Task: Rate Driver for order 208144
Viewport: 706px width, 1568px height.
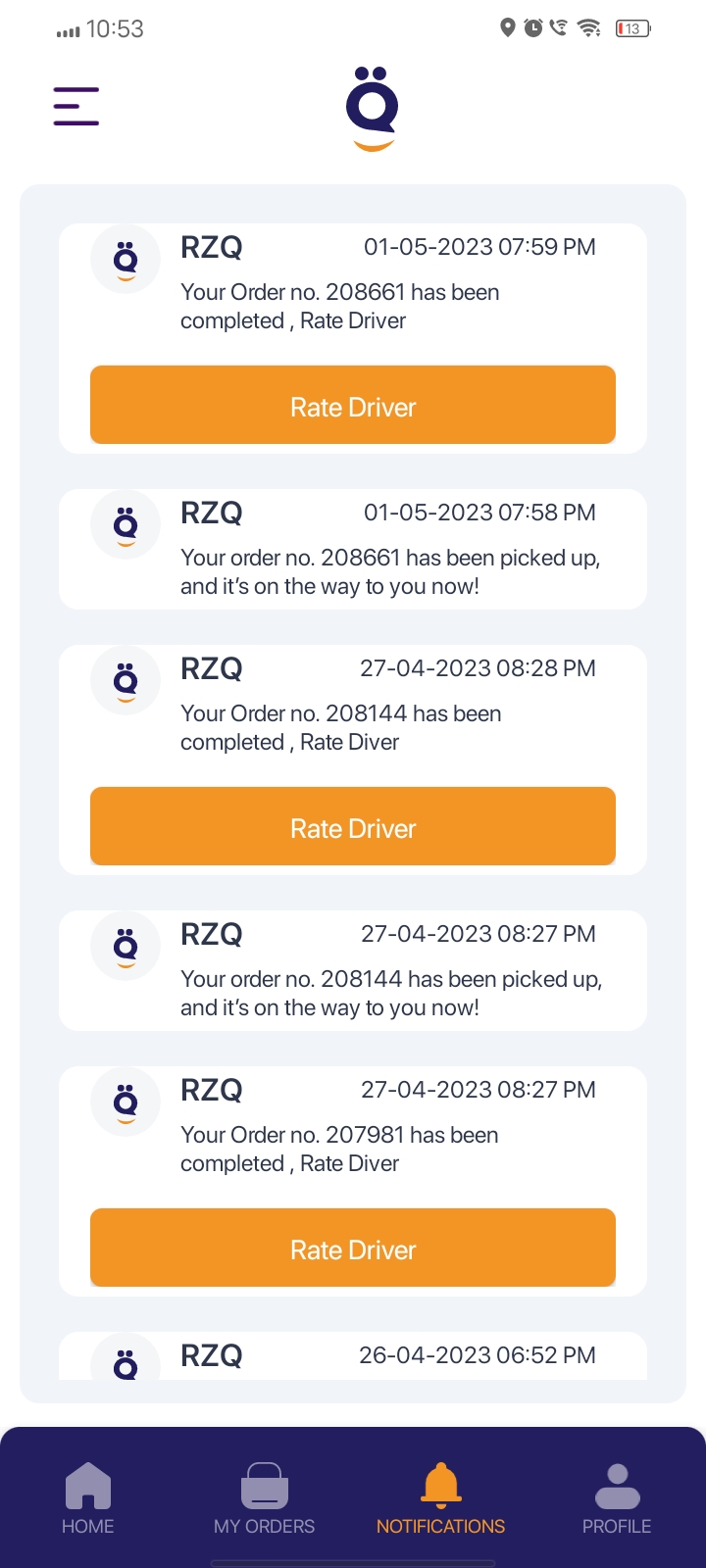Action: 353,827
